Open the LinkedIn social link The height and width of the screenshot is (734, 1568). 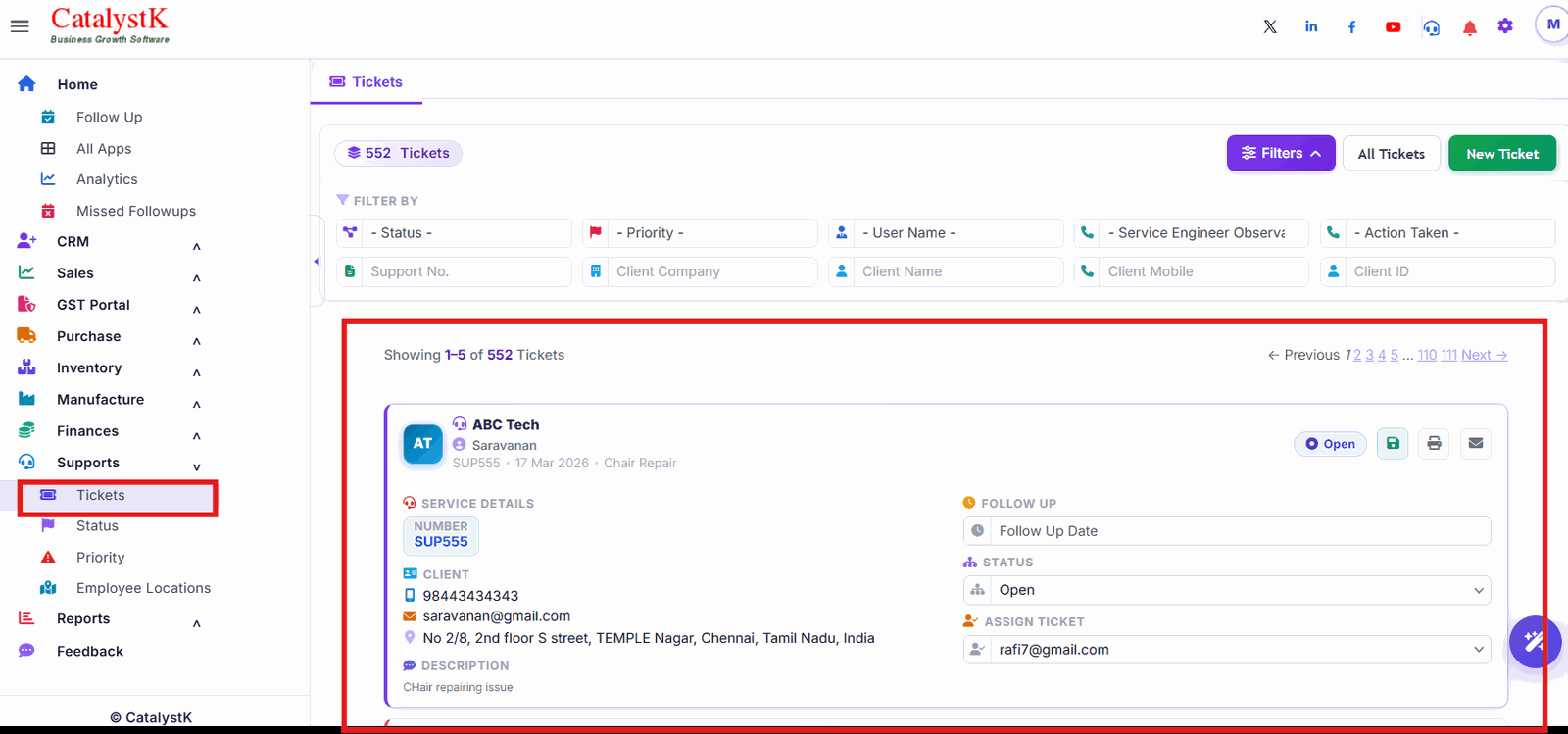(x=1311, y=26)
